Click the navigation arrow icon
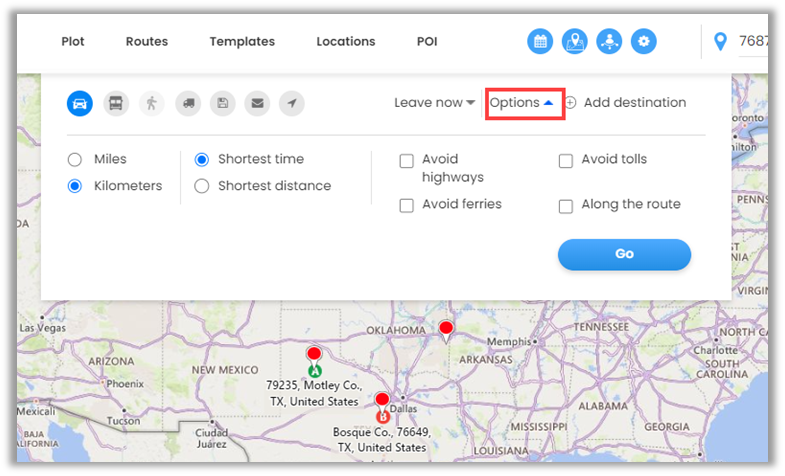785x476 pixels. (x=292, y=103)
